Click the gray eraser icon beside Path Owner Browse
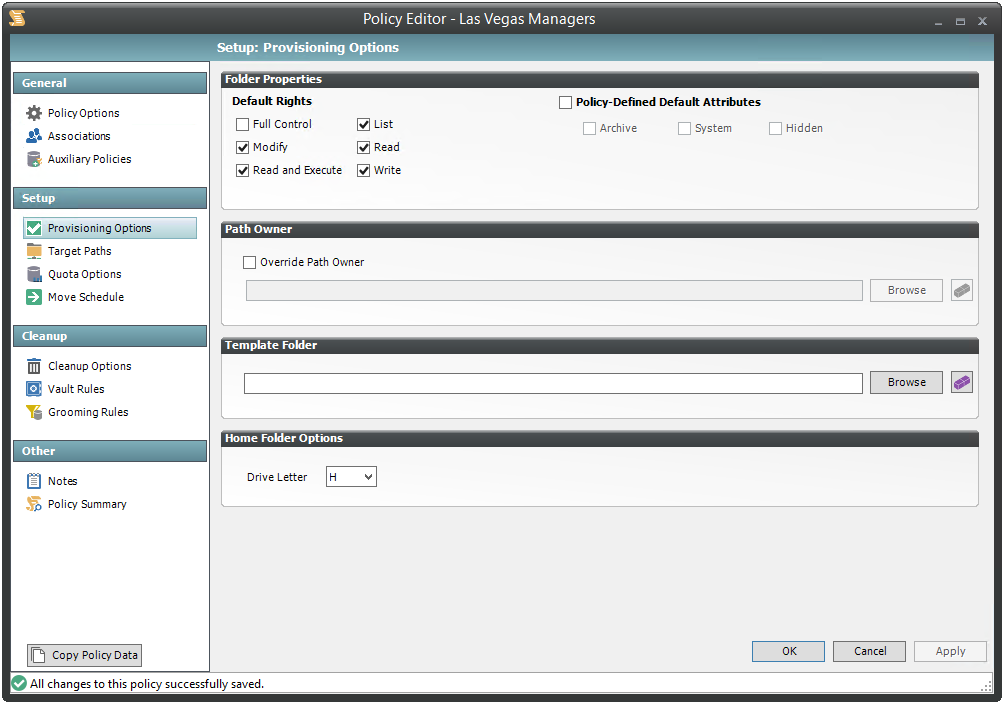This screenshot has width=1005, height=704. [x=961, y=290]
